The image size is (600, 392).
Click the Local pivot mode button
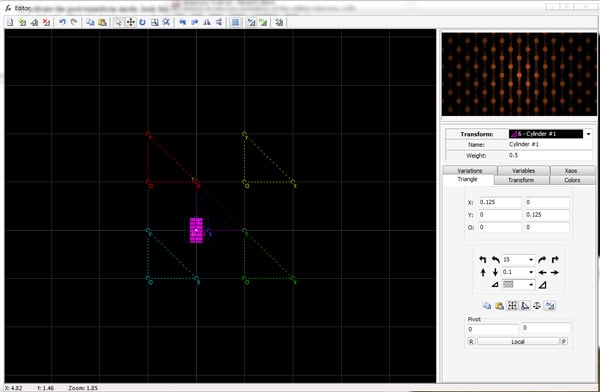(x=518, y=341)
